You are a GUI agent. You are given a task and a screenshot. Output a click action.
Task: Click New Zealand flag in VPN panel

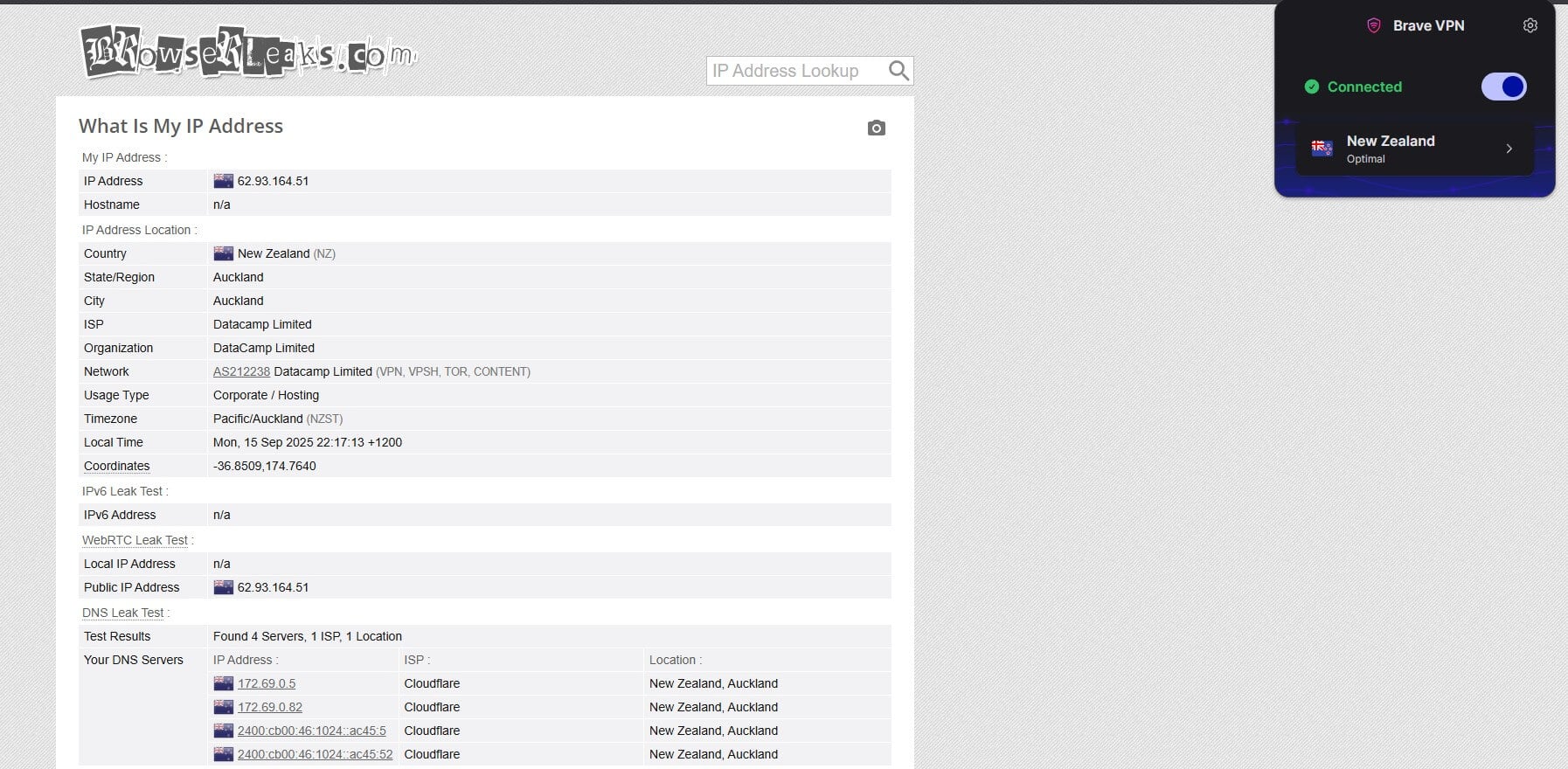[1322, 149]
